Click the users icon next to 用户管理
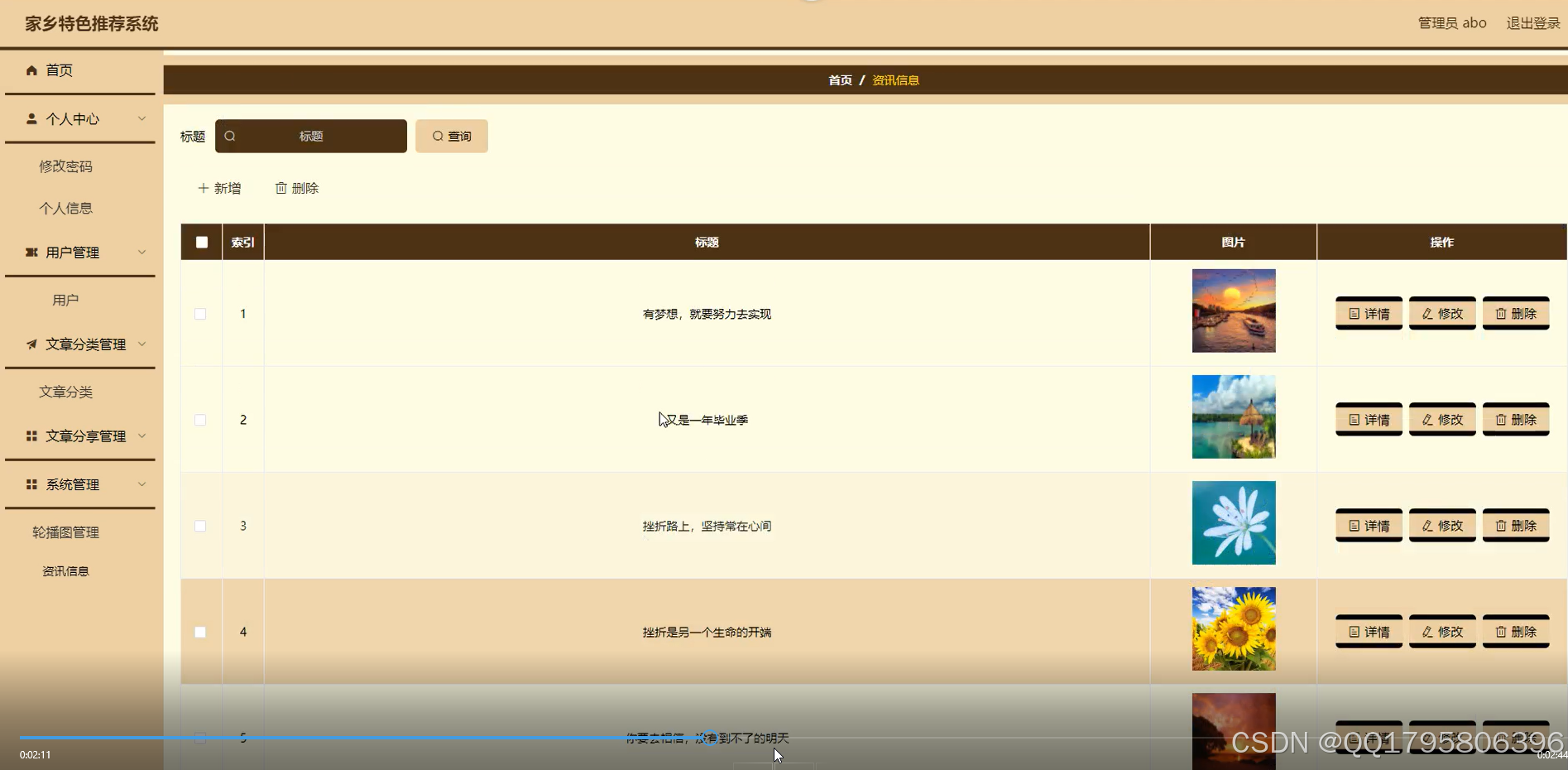1568x770 pixels. (x=31, y=252)
